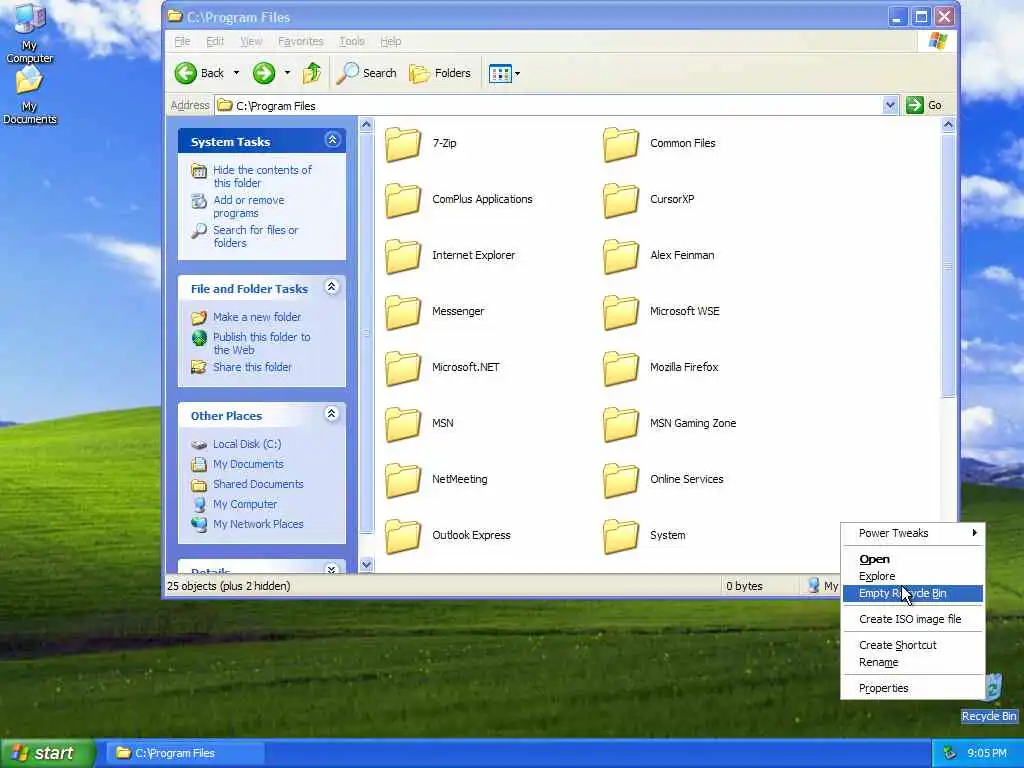1024x768 pixels.
Task: Select the Messenger folder icon
Action: 403,312
